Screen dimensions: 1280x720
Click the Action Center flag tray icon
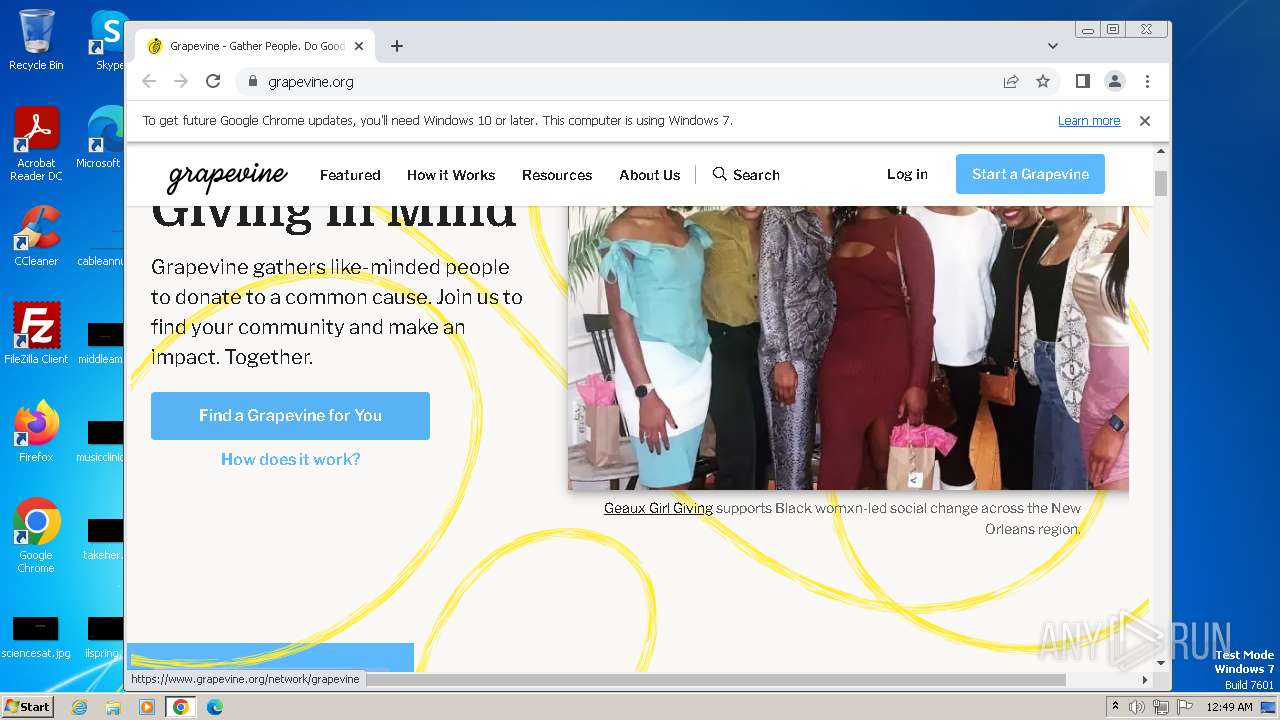1185,707
